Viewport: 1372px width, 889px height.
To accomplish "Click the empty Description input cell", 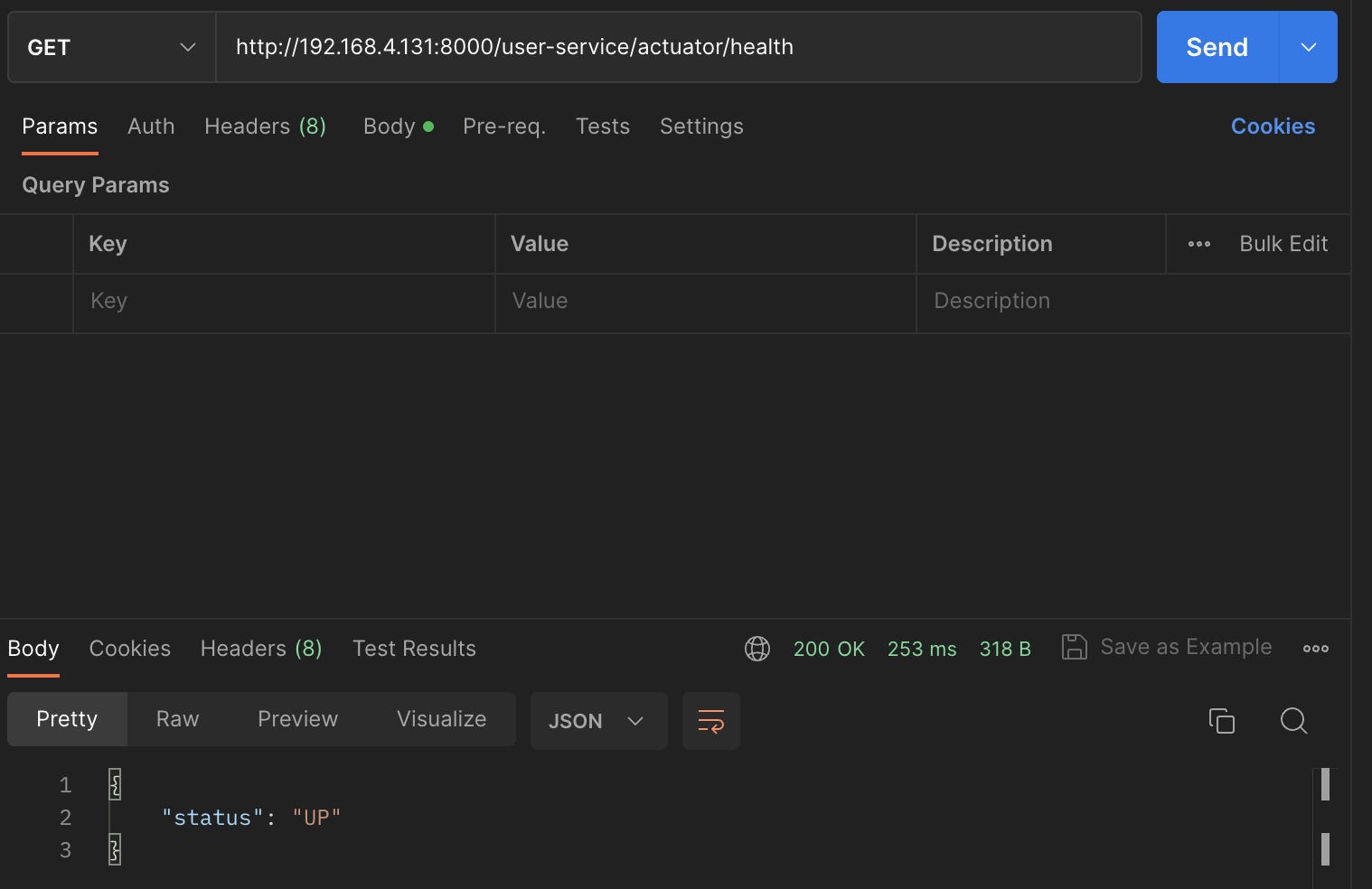I will pyautogui.click(x=1133, y=304).
